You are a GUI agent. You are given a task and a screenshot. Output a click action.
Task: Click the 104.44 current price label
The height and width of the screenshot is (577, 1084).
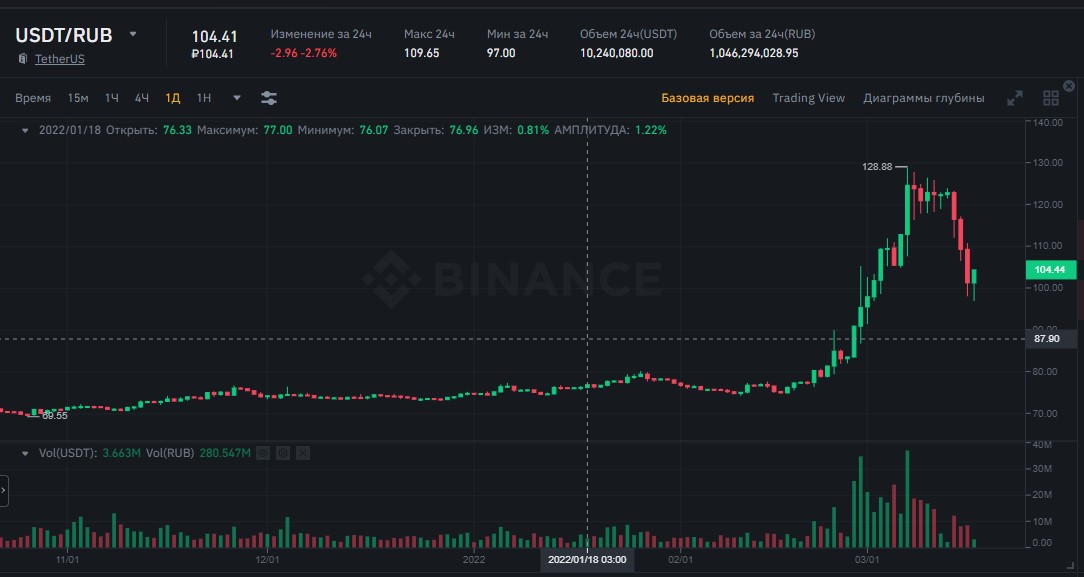(x=1050, y=269)
